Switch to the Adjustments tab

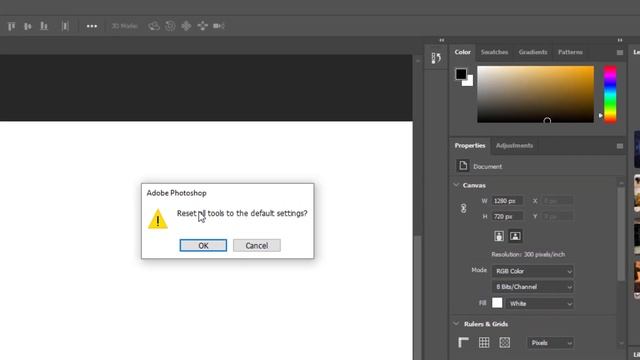pyautogui.click(x=514, y=145)
